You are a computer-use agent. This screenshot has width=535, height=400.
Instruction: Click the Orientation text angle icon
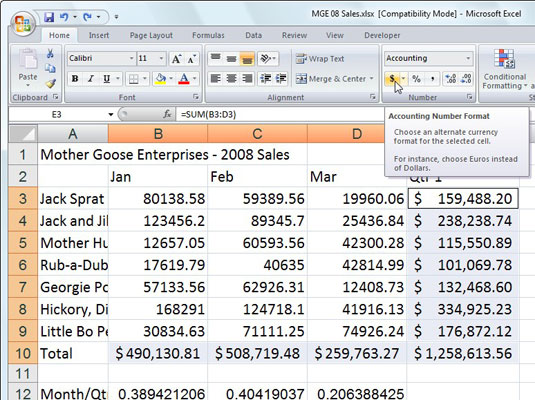[268, 58]
